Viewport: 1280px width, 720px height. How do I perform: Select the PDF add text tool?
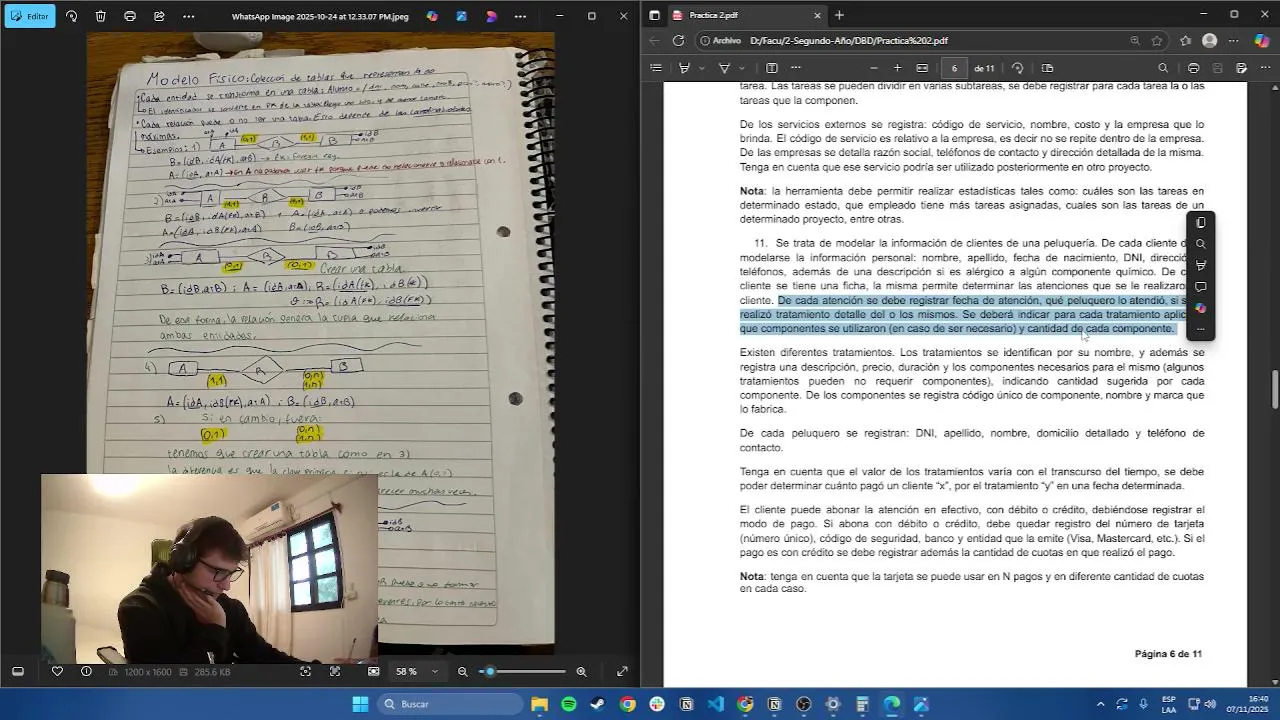(x=772, y=68)
